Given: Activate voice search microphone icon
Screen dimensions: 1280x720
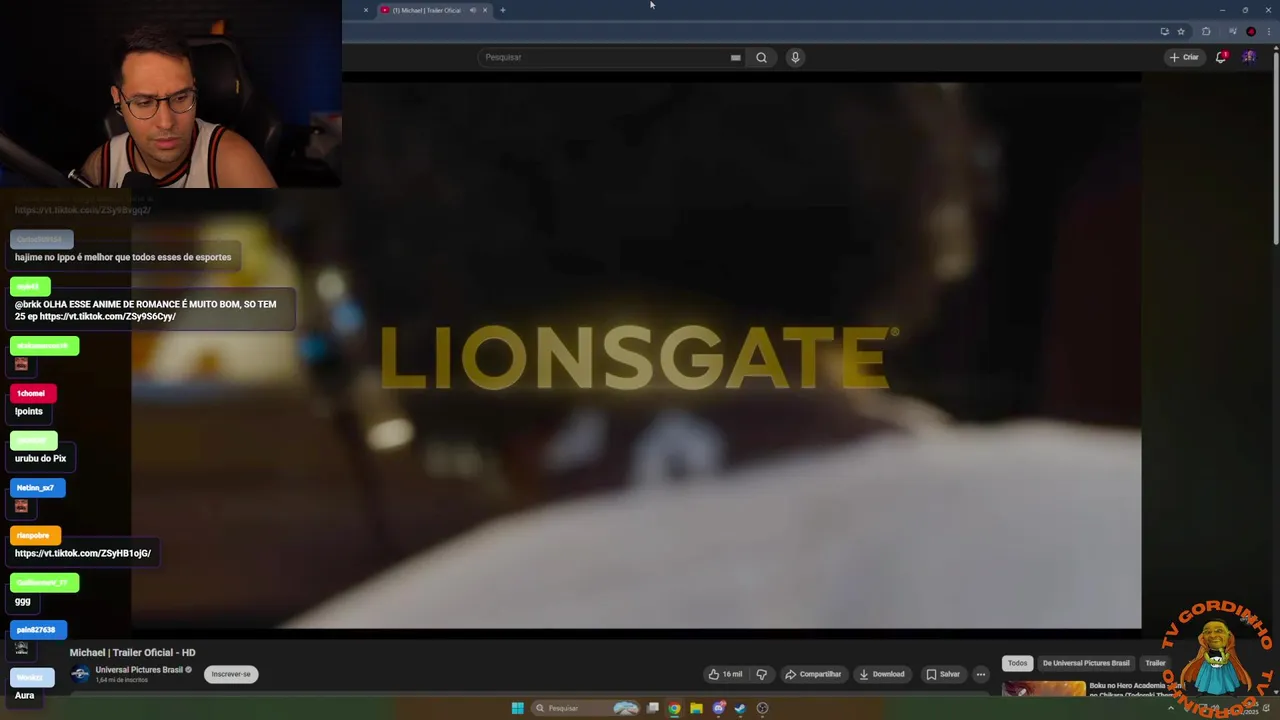Looking at the screenshot, I should coord(795,57).
